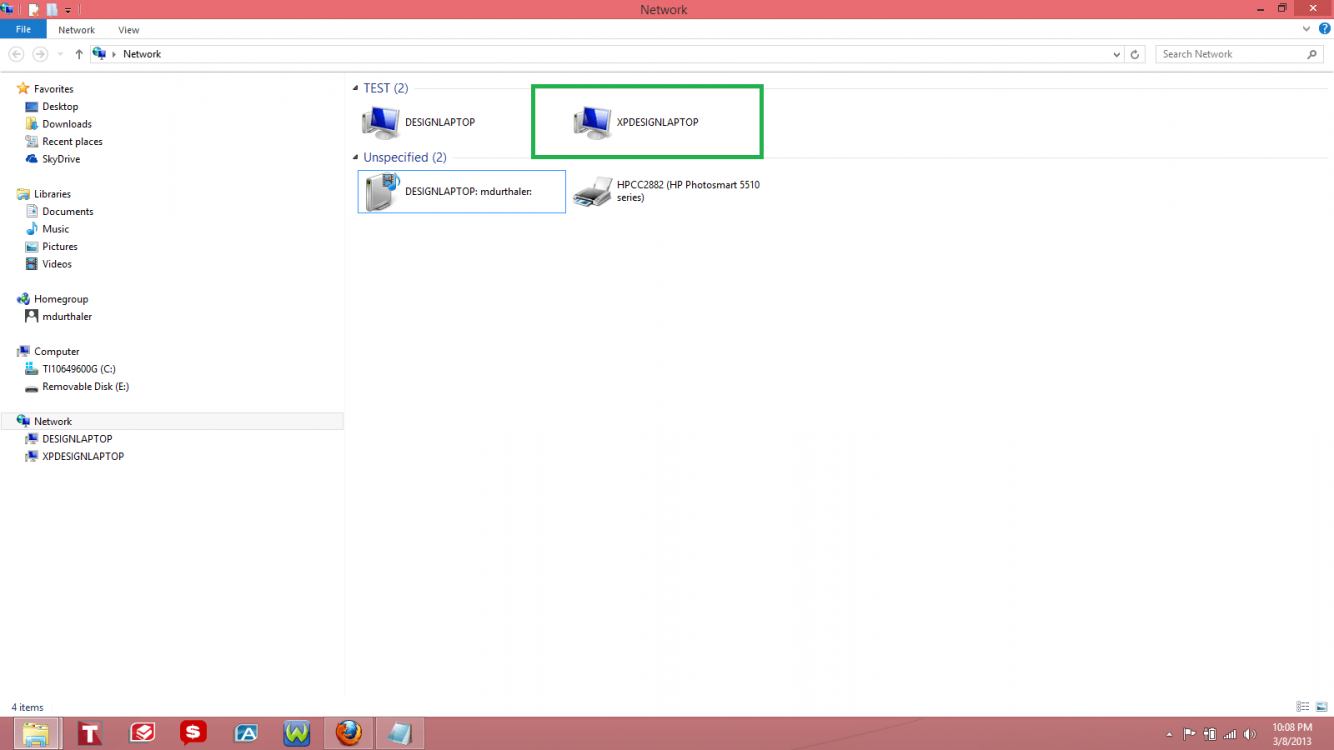Select mdurthaler under Homegroup

67,316
